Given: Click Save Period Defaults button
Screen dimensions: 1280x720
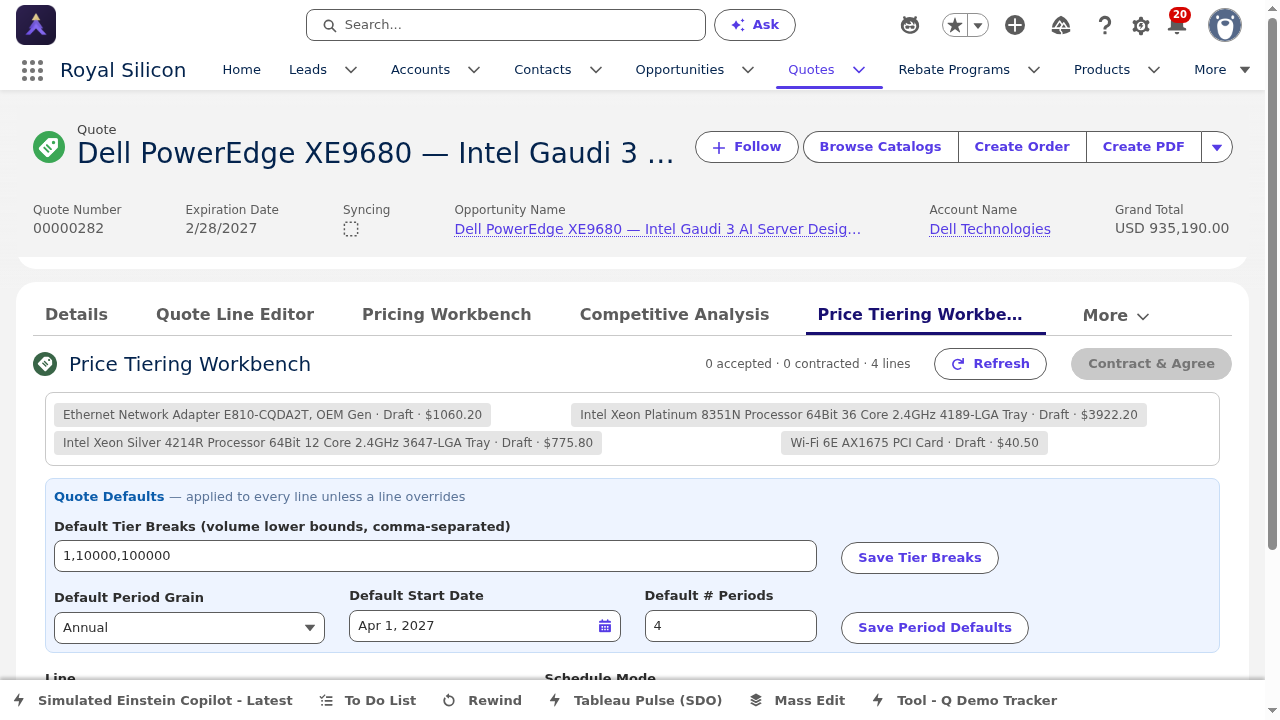Looking at the screenshot, I should click(x=935, y=628).
